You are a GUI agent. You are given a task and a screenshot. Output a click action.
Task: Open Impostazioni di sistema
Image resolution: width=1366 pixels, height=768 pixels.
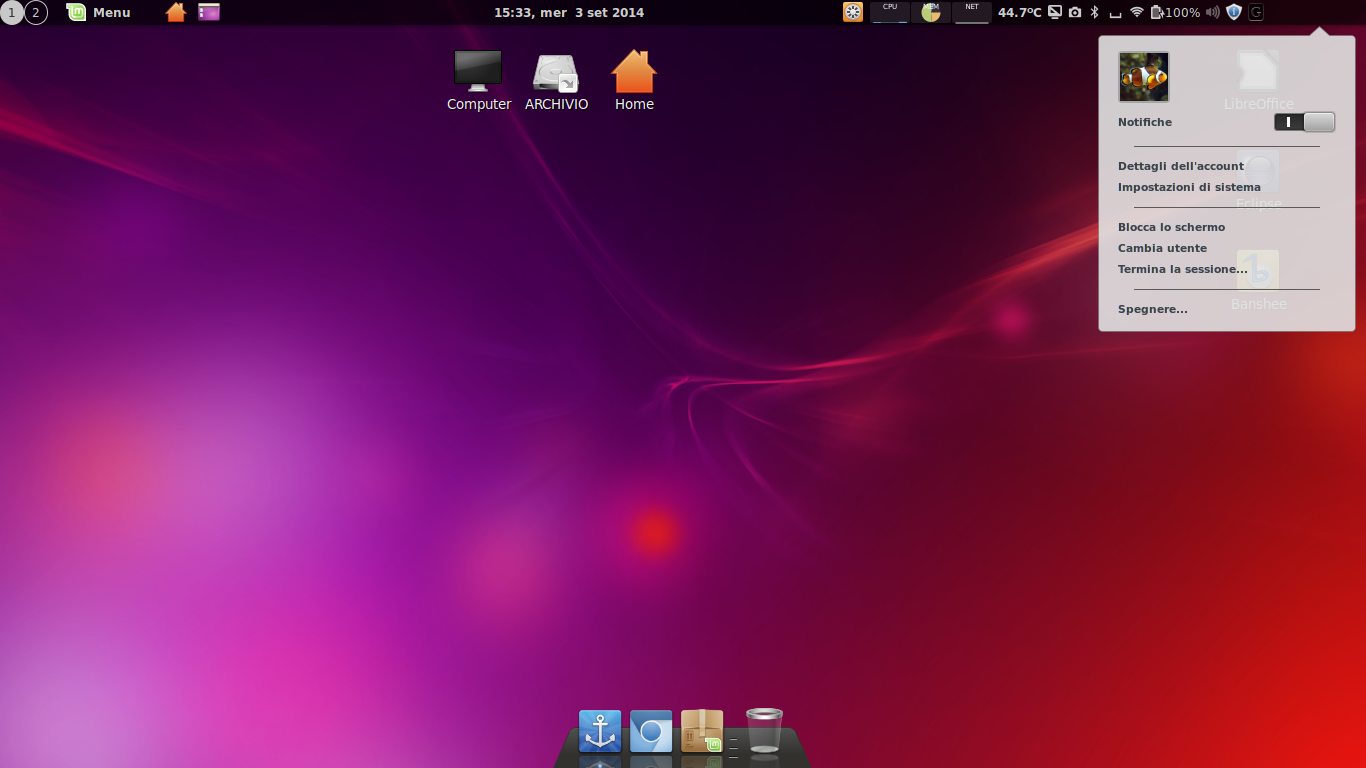click(x=1189, y=187)
